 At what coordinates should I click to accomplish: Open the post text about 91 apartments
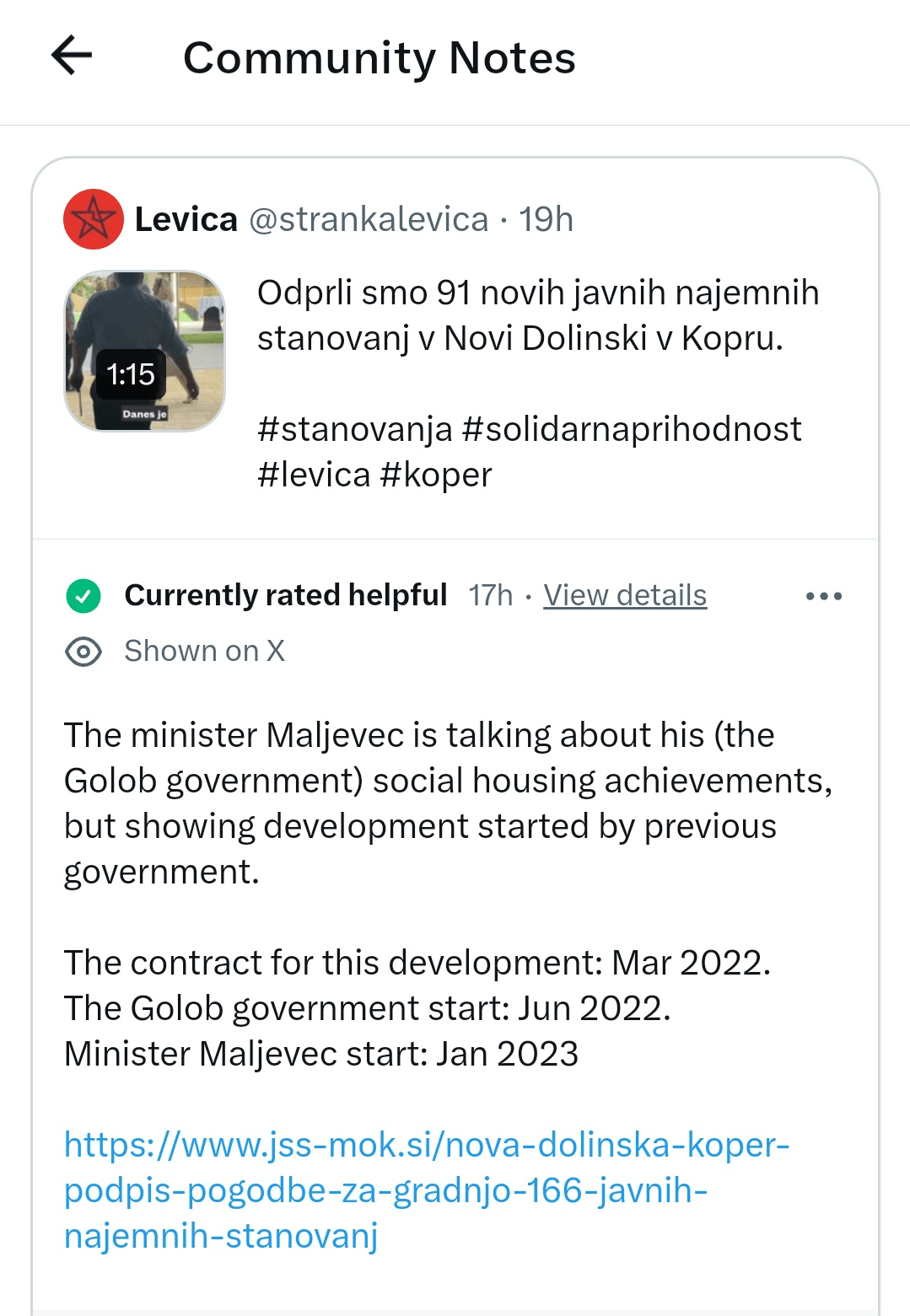[537, 315]
